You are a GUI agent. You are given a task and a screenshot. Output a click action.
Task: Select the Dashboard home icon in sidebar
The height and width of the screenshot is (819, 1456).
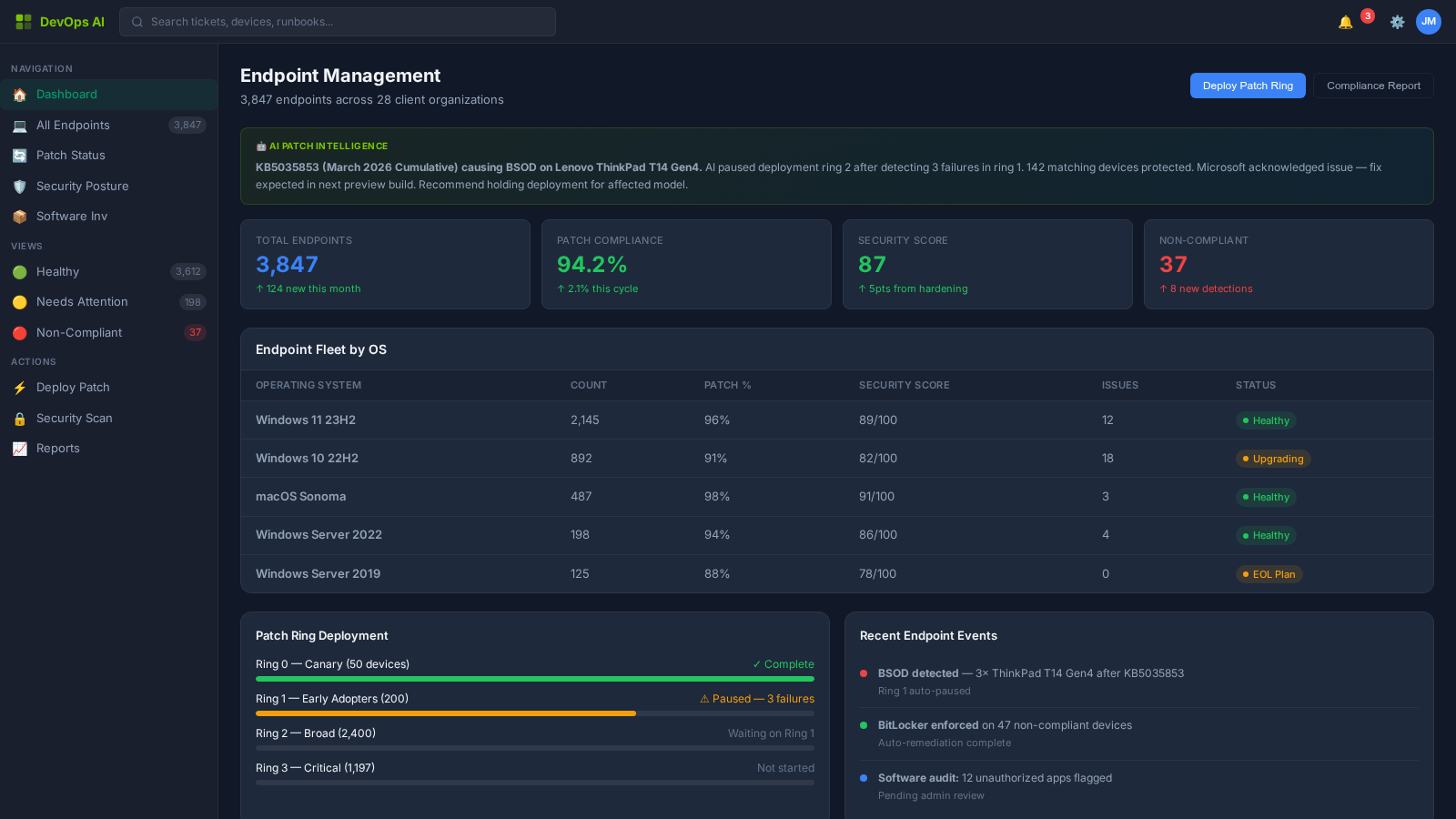click(x=20, y=94)
